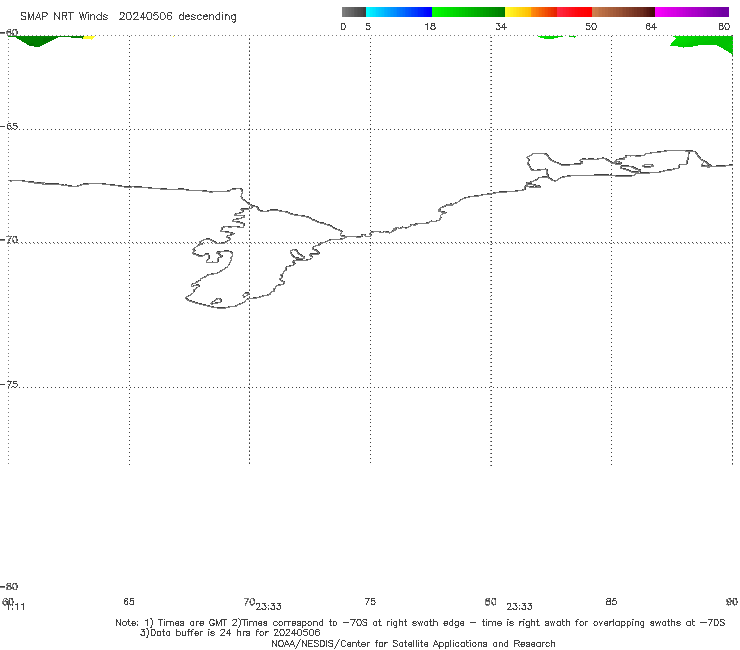Click the longitude label '75' on the bottom axis
The width and height of the screenshot is (740, 650).
pyautogui.click(x=370, y=601)
